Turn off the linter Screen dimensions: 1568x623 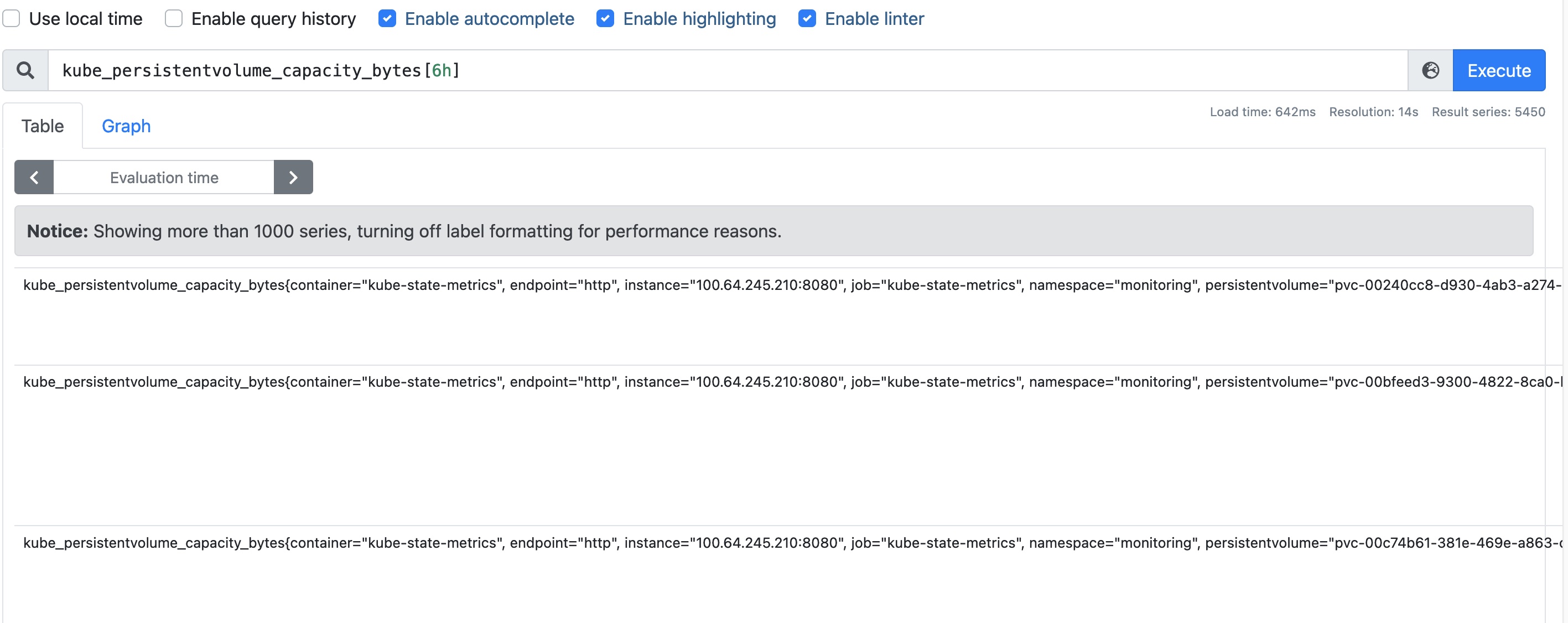[x=807, y=19]
